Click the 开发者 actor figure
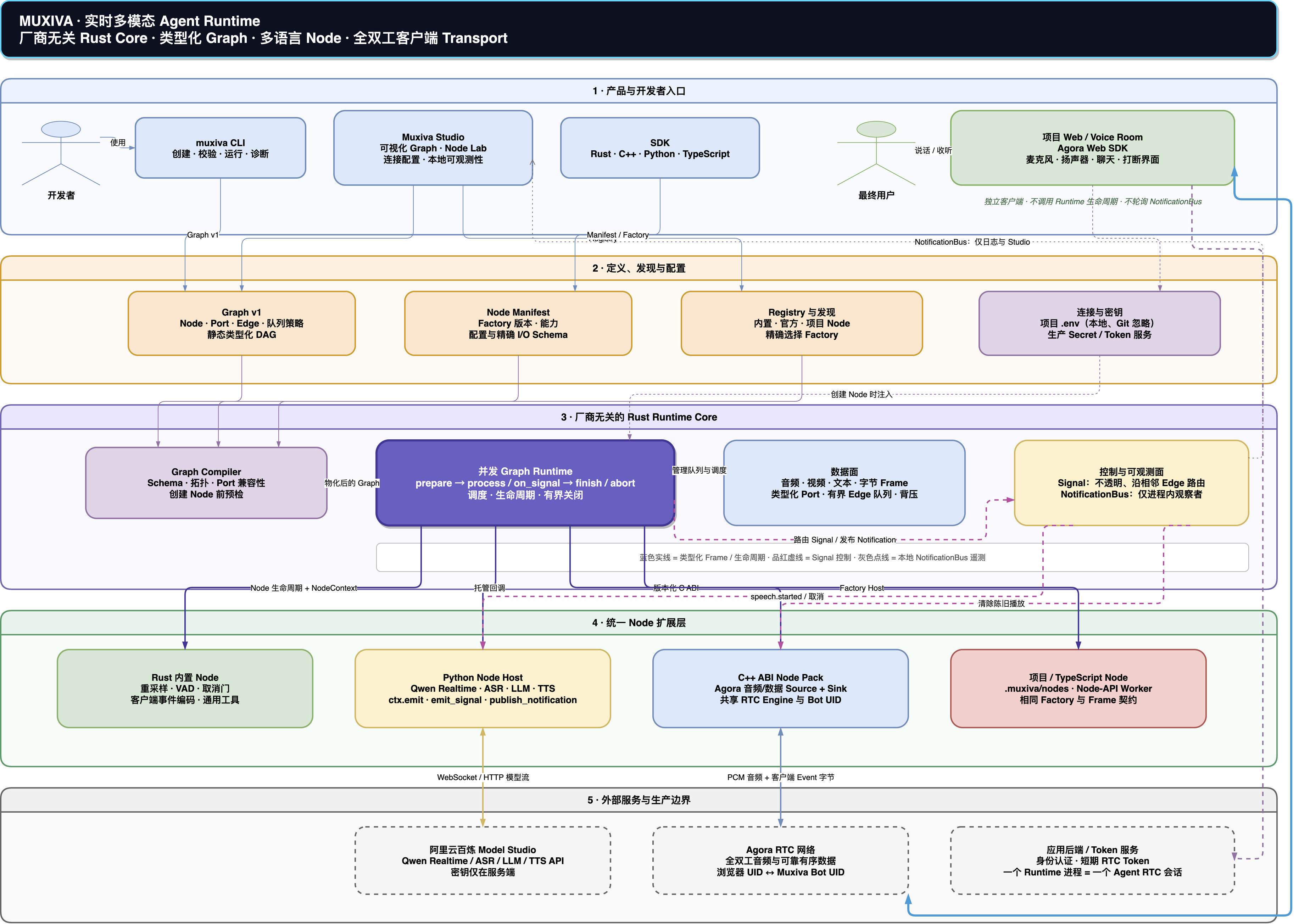 [61, 153]
